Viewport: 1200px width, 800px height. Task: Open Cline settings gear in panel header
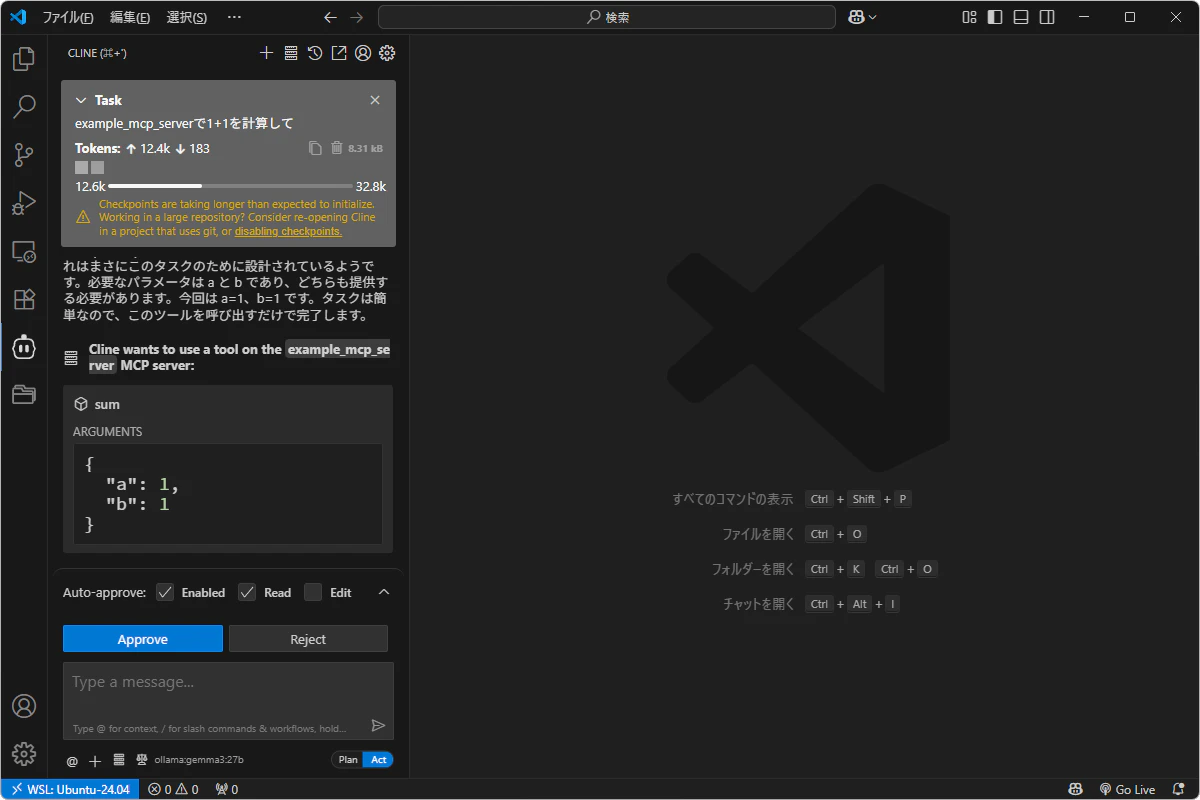click(387, 53)
